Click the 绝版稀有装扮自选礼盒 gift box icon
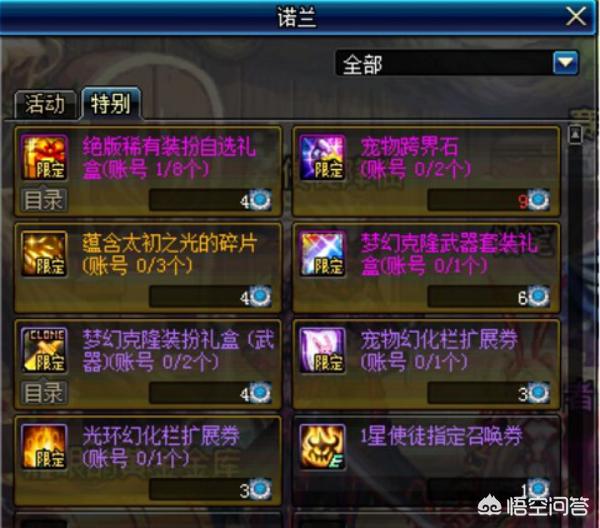Viewport: 600px width, 528px height. click(x=44, y=158)
